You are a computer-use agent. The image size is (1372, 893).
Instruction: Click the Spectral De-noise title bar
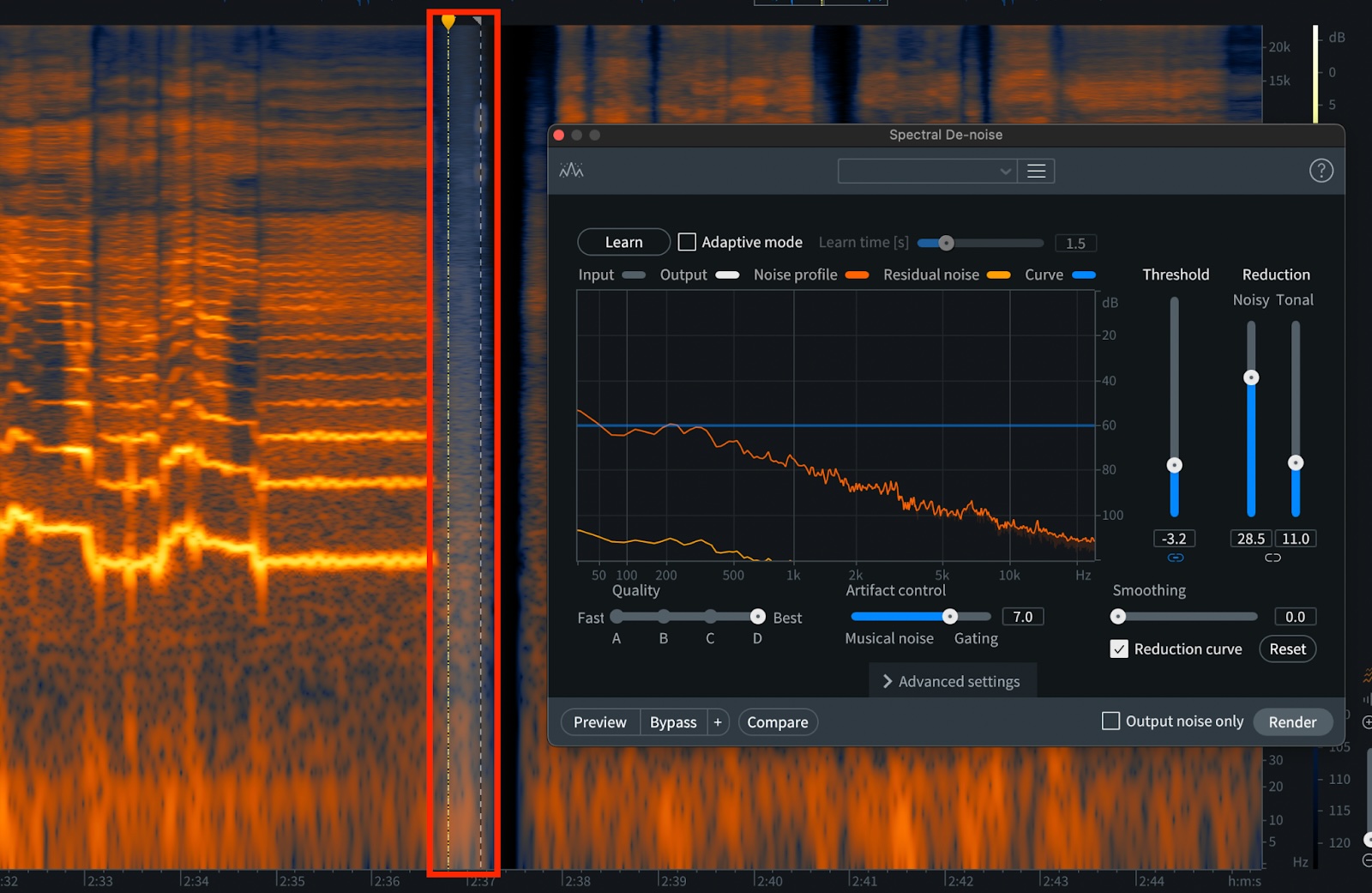tap(946, 135)
